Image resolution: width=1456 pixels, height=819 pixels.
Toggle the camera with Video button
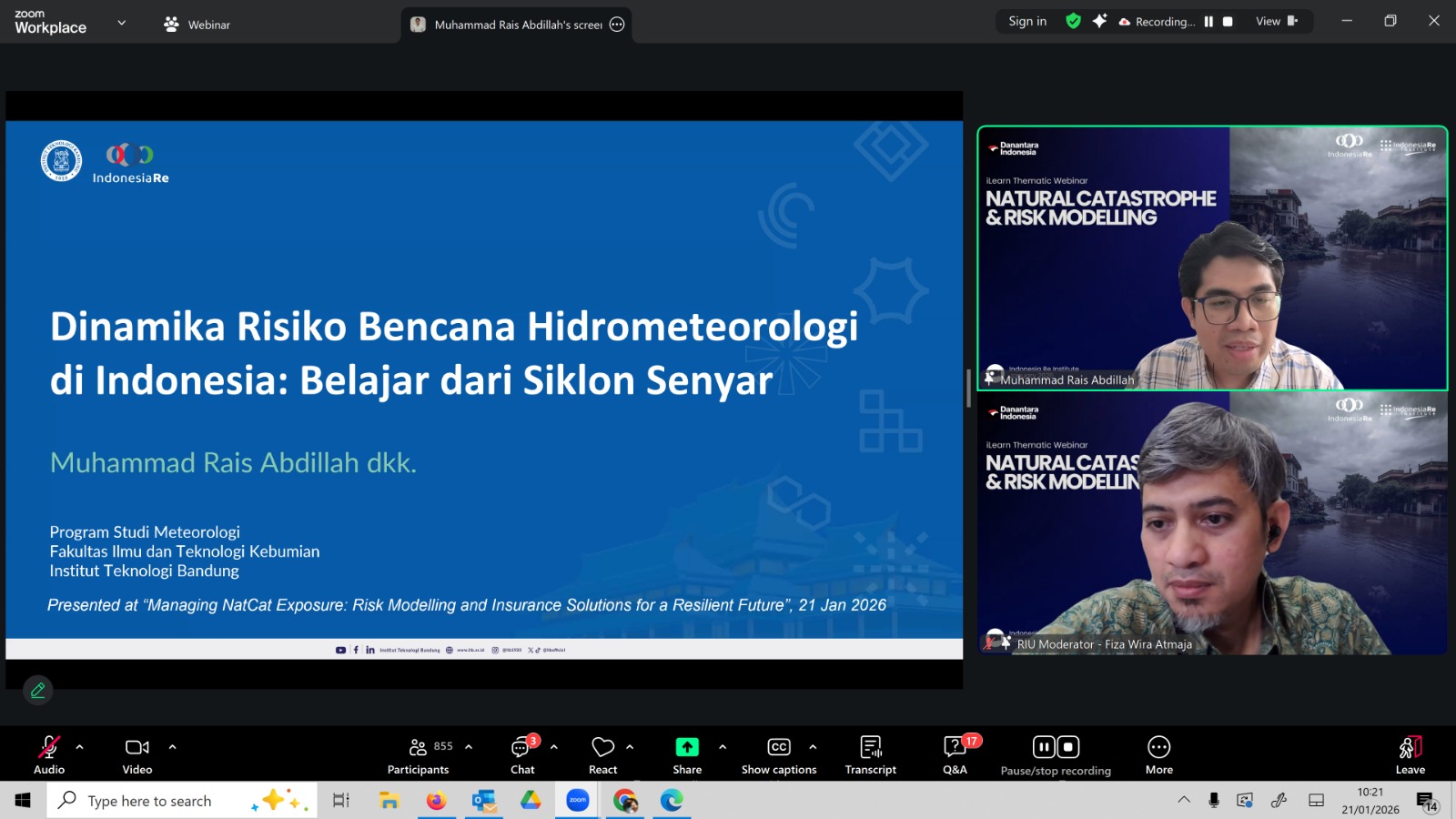[137, 754]
